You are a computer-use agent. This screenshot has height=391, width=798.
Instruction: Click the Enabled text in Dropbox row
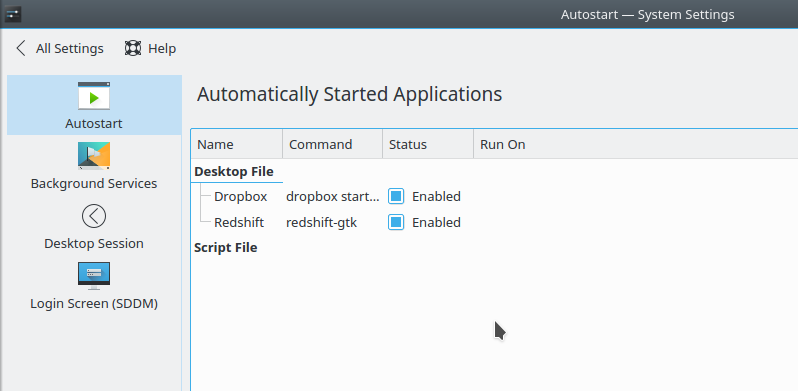436,196
